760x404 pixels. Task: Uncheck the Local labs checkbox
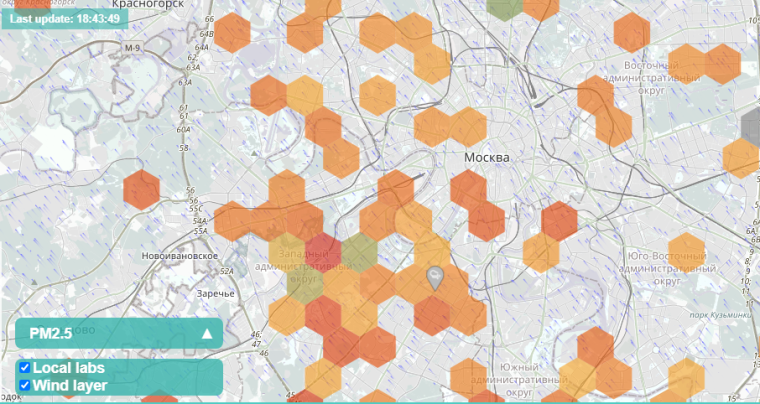click(x=25, y=368)
